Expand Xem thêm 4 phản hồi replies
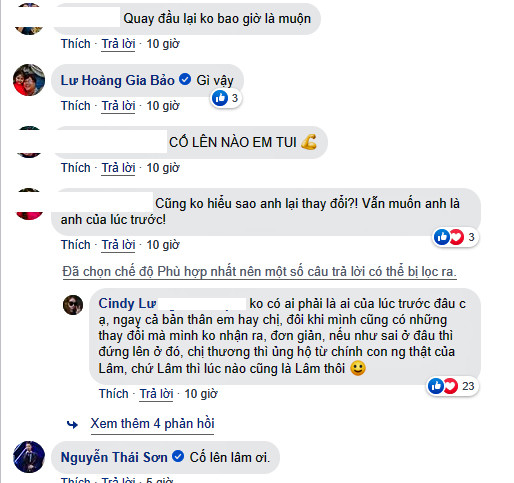The height and width of the screenshot is (483, 514). (x=152, y=424)
